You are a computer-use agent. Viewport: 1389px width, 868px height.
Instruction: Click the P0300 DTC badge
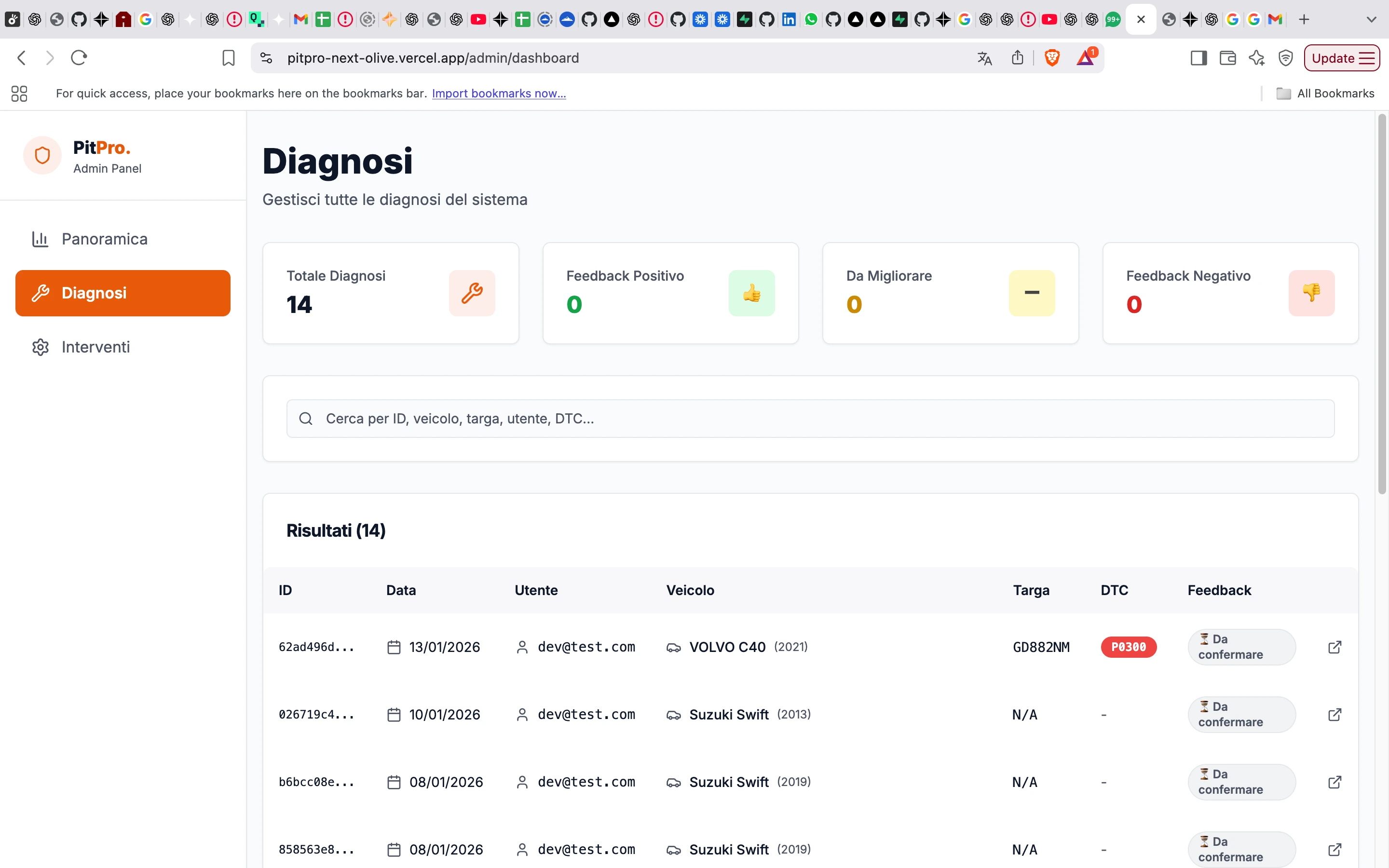tap(1128, 647)
